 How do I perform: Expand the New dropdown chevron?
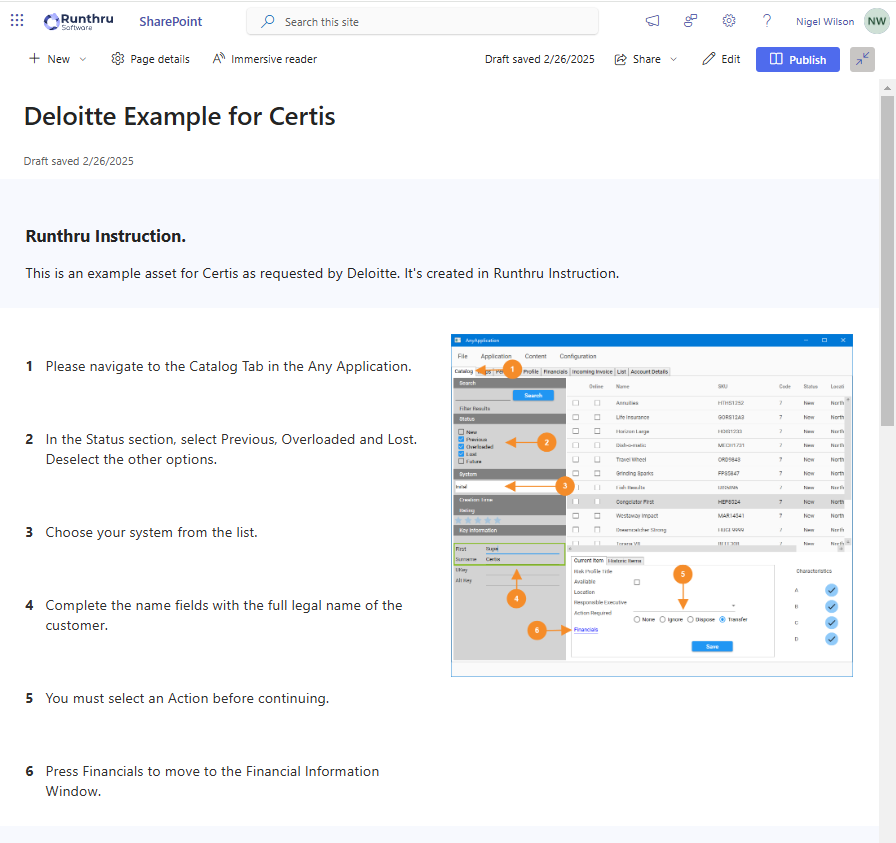[83, 59]
